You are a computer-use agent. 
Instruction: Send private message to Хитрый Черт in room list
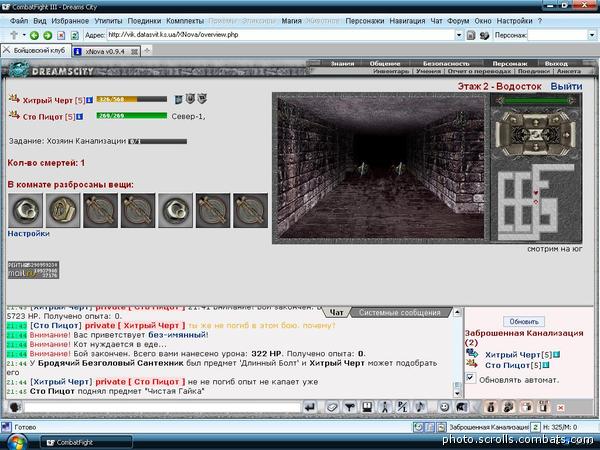[x=471, y=354]
